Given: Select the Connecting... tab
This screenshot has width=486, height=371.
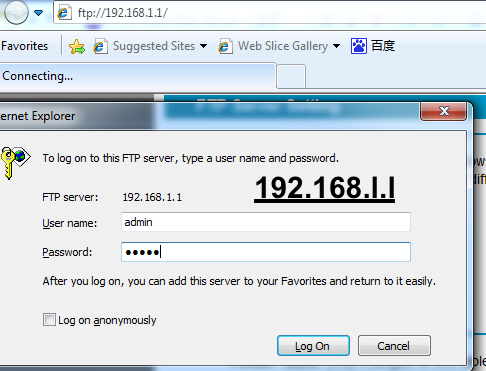Looking at the screenshot, I should pos(138,76).
